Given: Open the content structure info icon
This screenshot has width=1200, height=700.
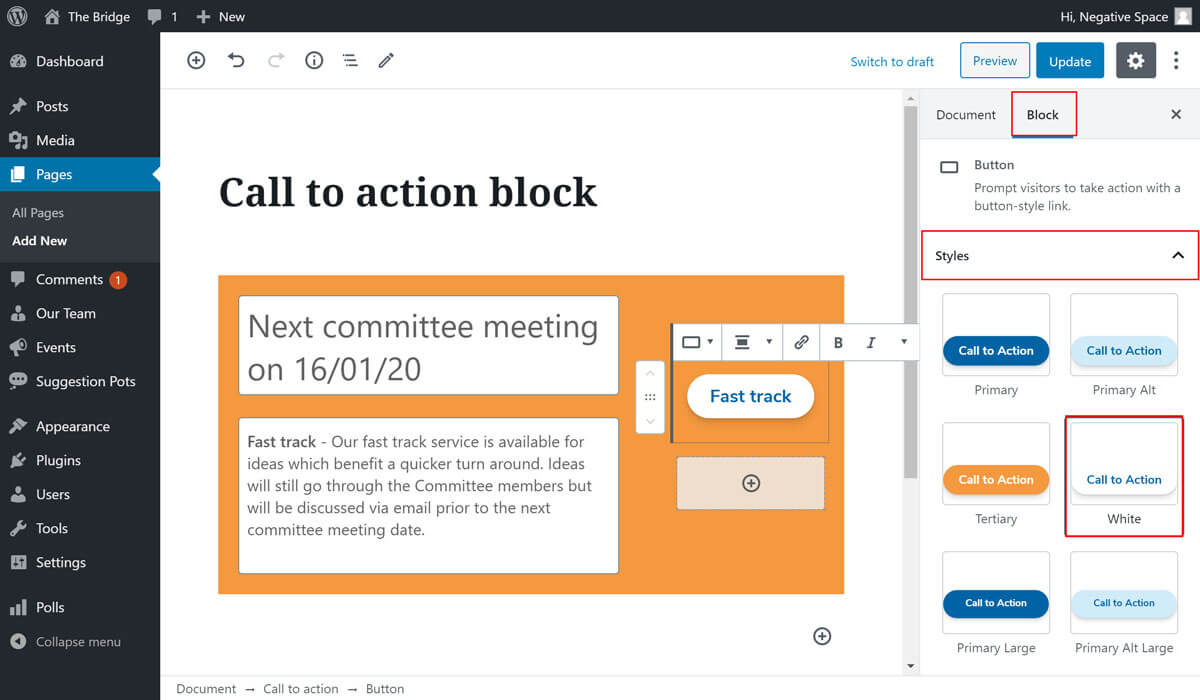Looking at the screenshot, I should 314,61.
